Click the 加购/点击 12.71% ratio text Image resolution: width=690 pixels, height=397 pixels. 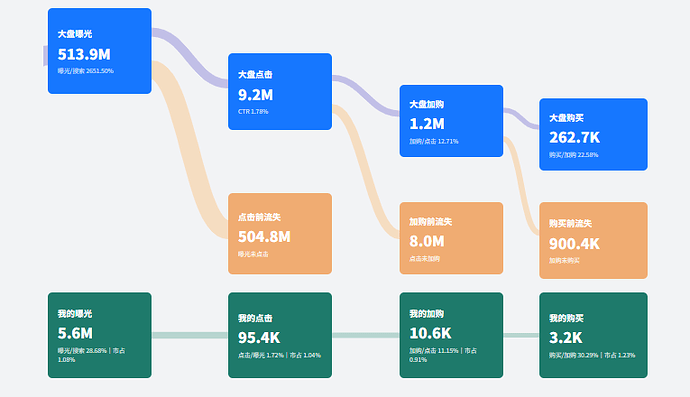point(434,141)
